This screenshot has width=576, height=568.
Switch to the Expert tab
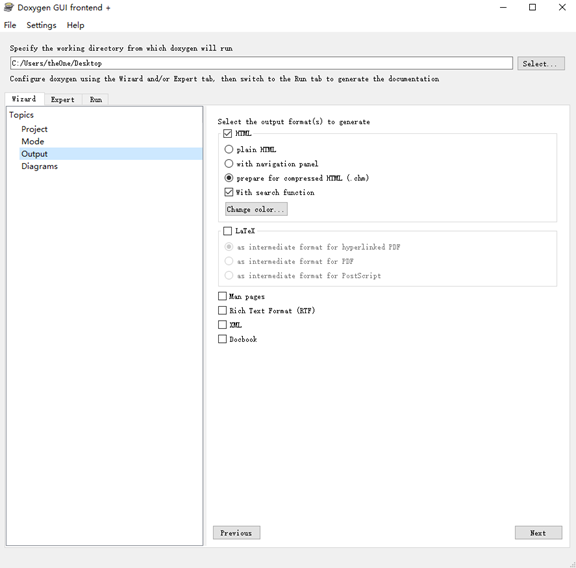(x=63, y=100)
